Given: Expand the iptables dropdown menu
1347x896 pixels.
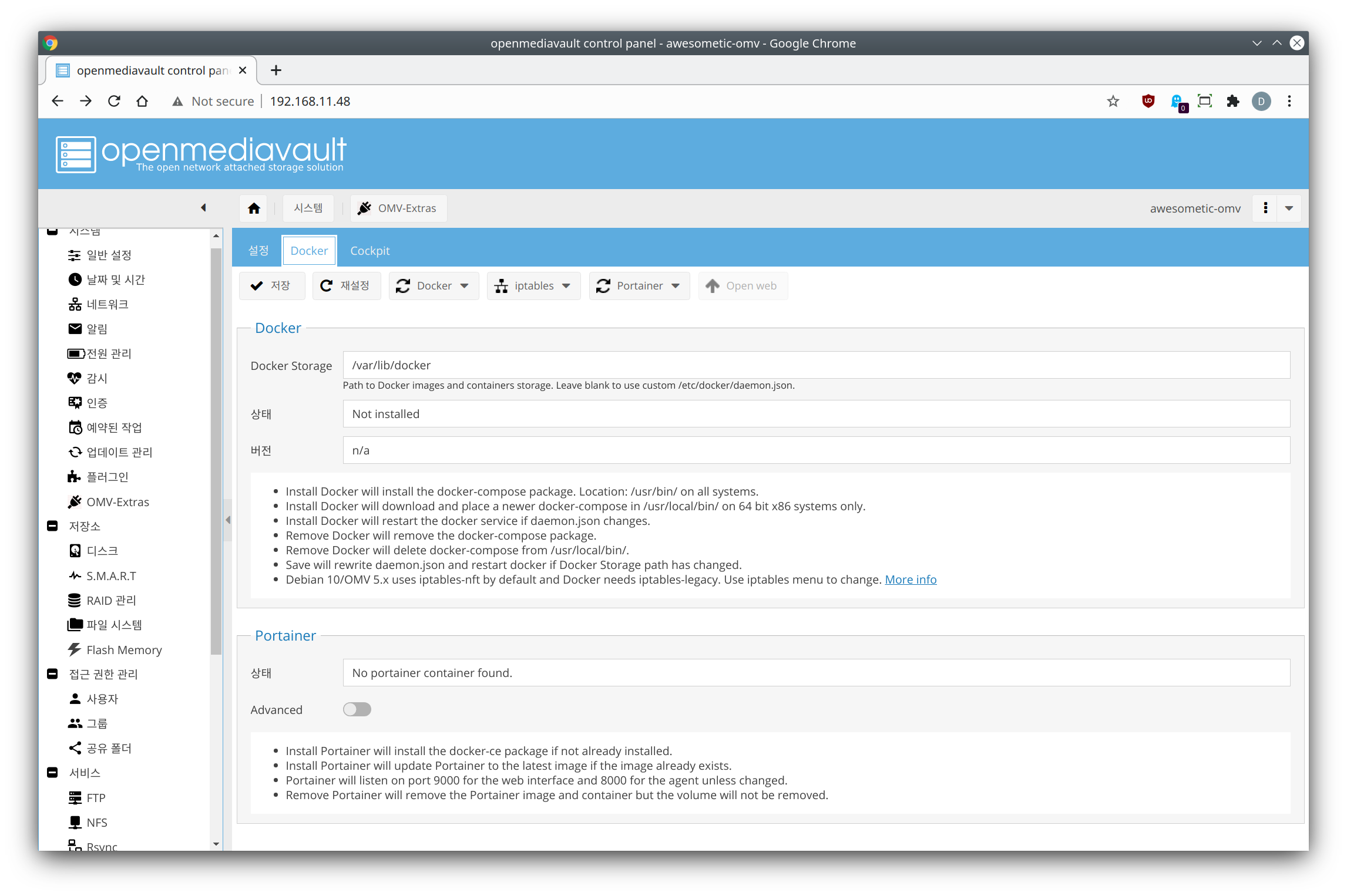Looking at the screenshot, I should click(x=533, y=286).
